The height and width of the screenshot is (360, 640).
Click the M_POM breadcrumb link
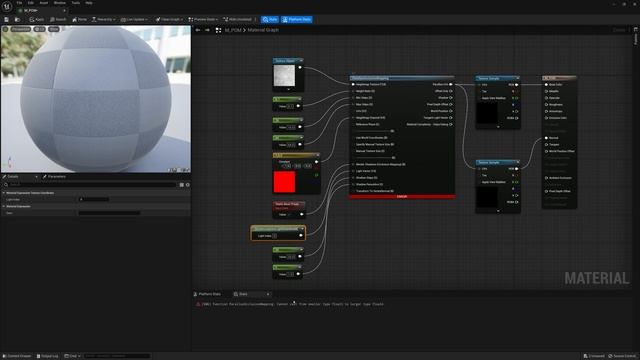(233, 30)
